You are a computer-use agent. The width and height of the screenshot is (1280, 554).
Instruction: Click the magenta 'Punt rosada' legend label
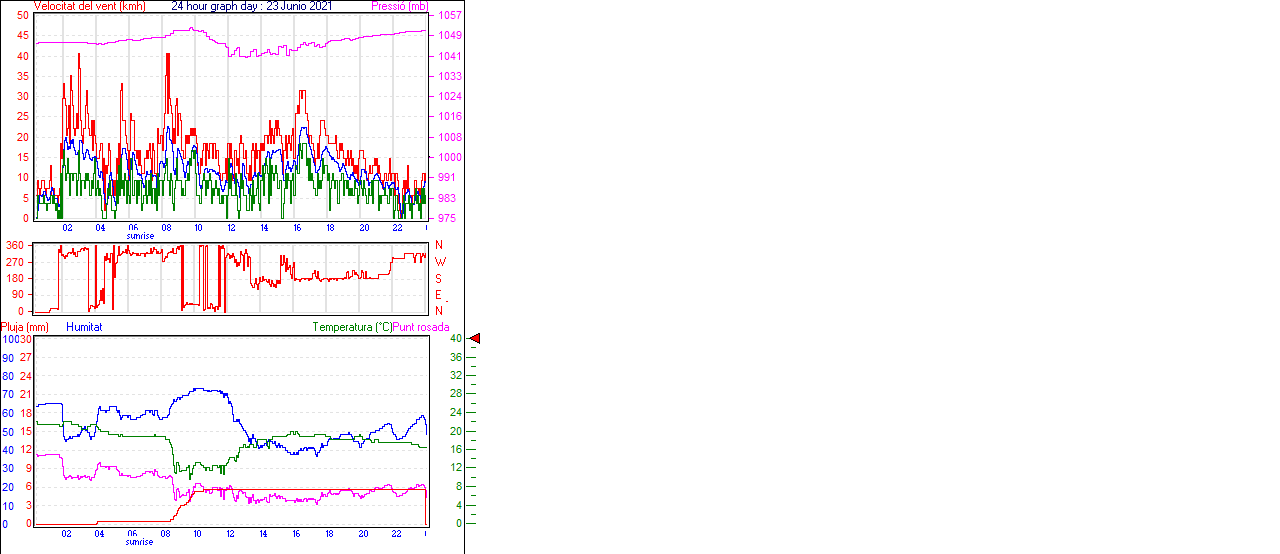pyautogui.click(x=421, y=327)
